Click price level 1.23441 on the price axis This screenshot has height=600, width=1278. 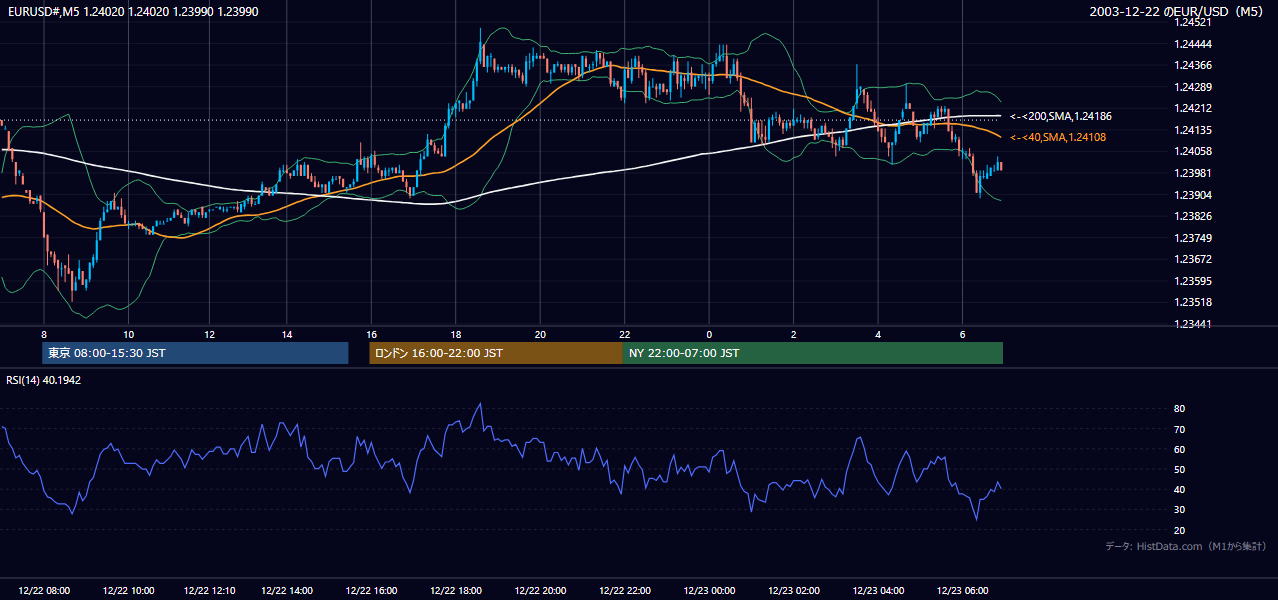pyautogui.click(x=1193, y=324)
